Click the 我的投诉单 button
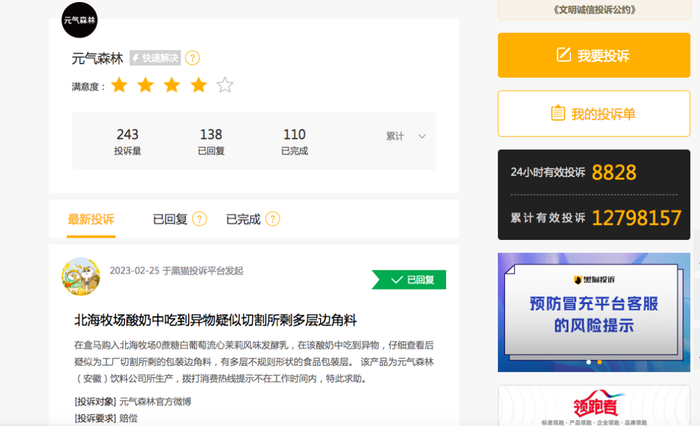Viewport: 700px width, 426px height. click(x=594, y=113)
